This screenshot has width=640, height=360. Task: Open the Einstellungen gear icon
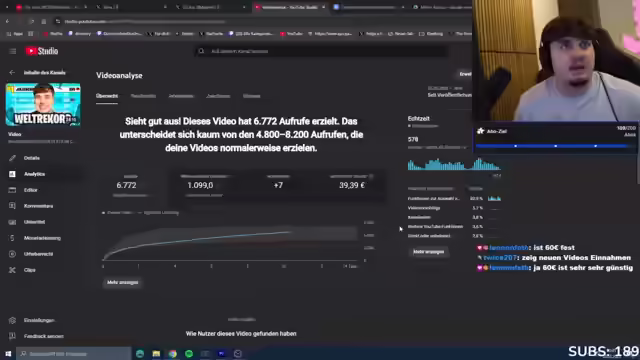tap(12, 320)
